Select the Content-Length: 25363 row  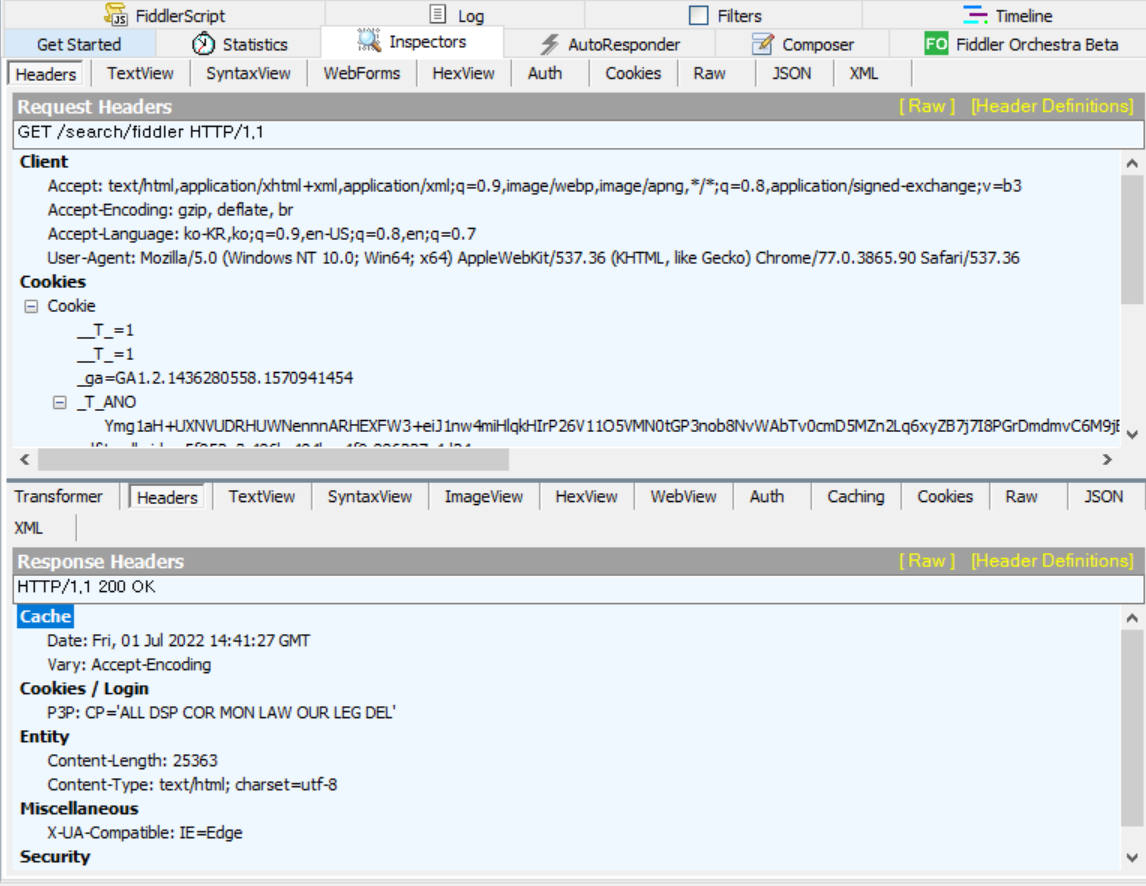tap(132, 762)
